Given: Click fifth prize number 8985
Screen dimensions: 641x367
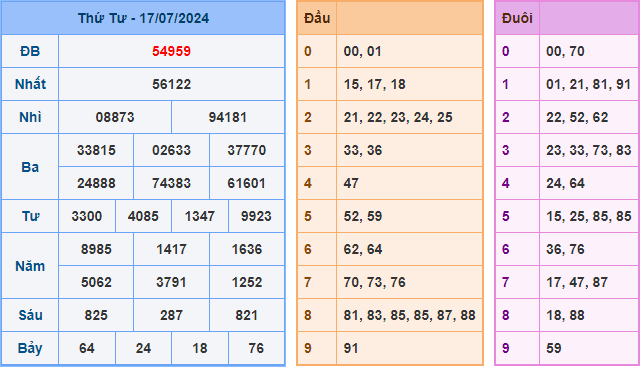Looking at the screenshot, I should [x=96, y=249].
